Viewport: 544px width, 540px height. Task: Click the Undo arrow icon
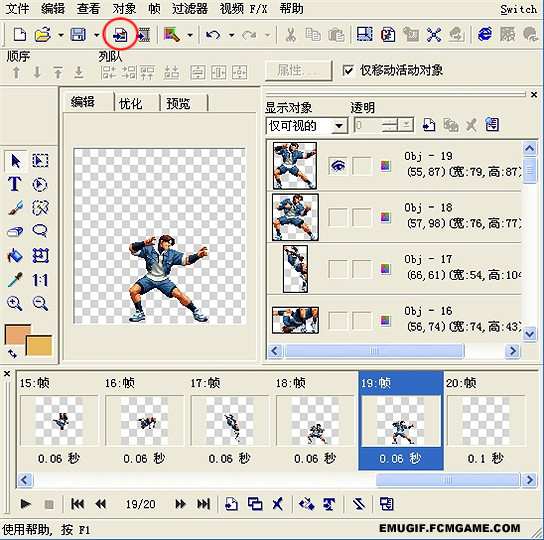point(213,35)
